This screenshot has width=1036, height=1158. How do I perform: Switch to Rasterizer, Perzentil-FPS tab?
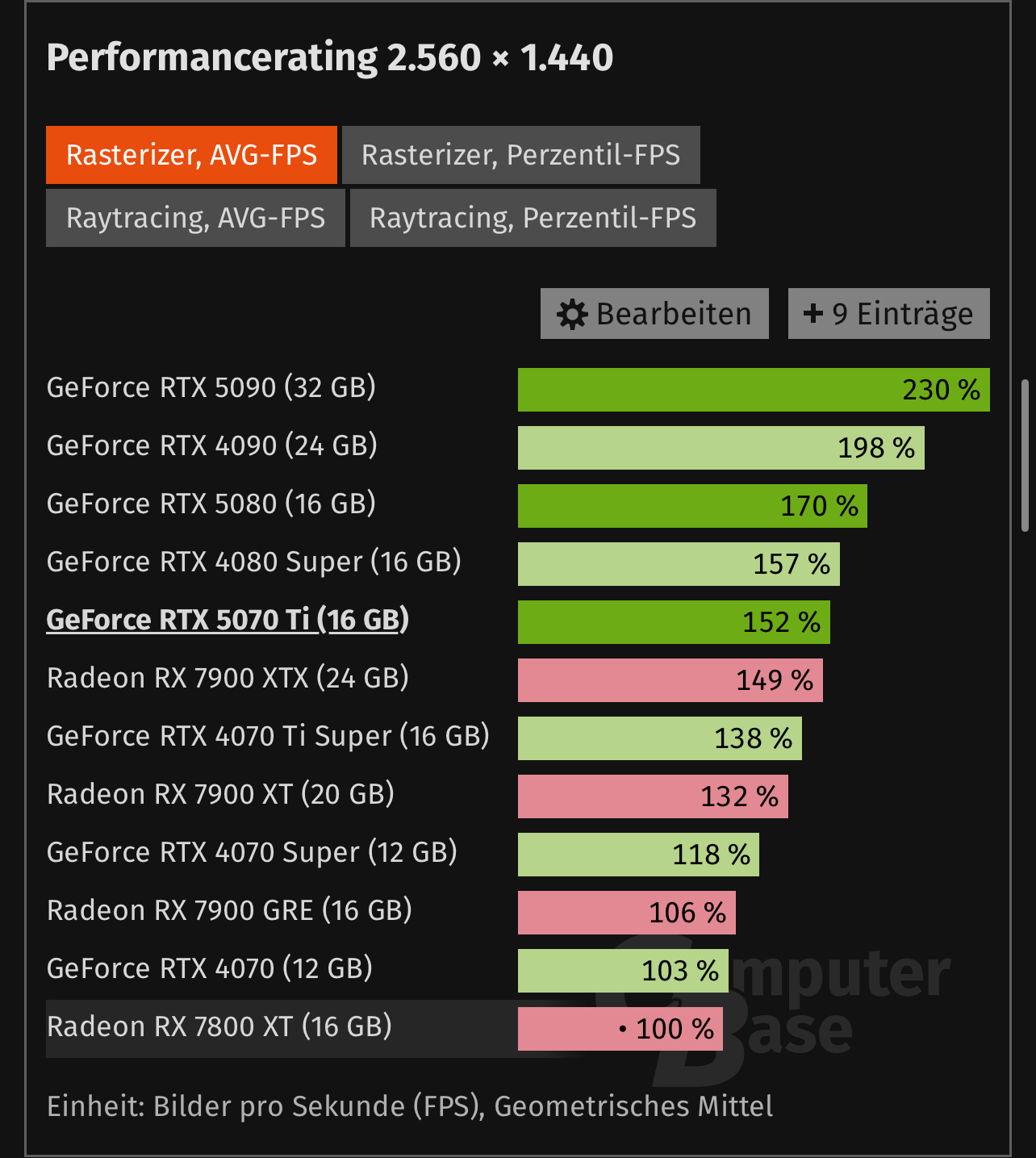[521, 155]
